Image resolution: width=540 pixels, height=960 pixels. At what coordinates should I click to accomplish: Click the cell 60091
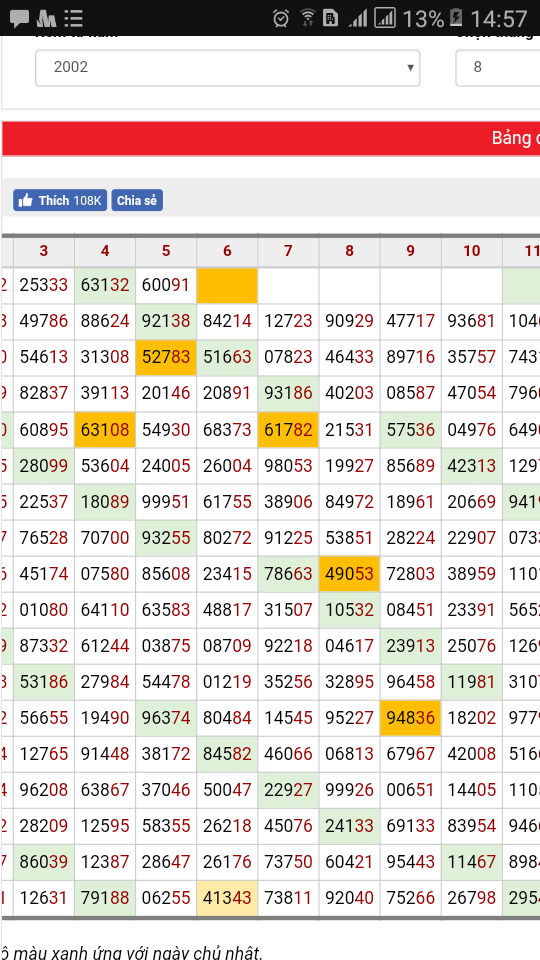(x=166, y=285)
